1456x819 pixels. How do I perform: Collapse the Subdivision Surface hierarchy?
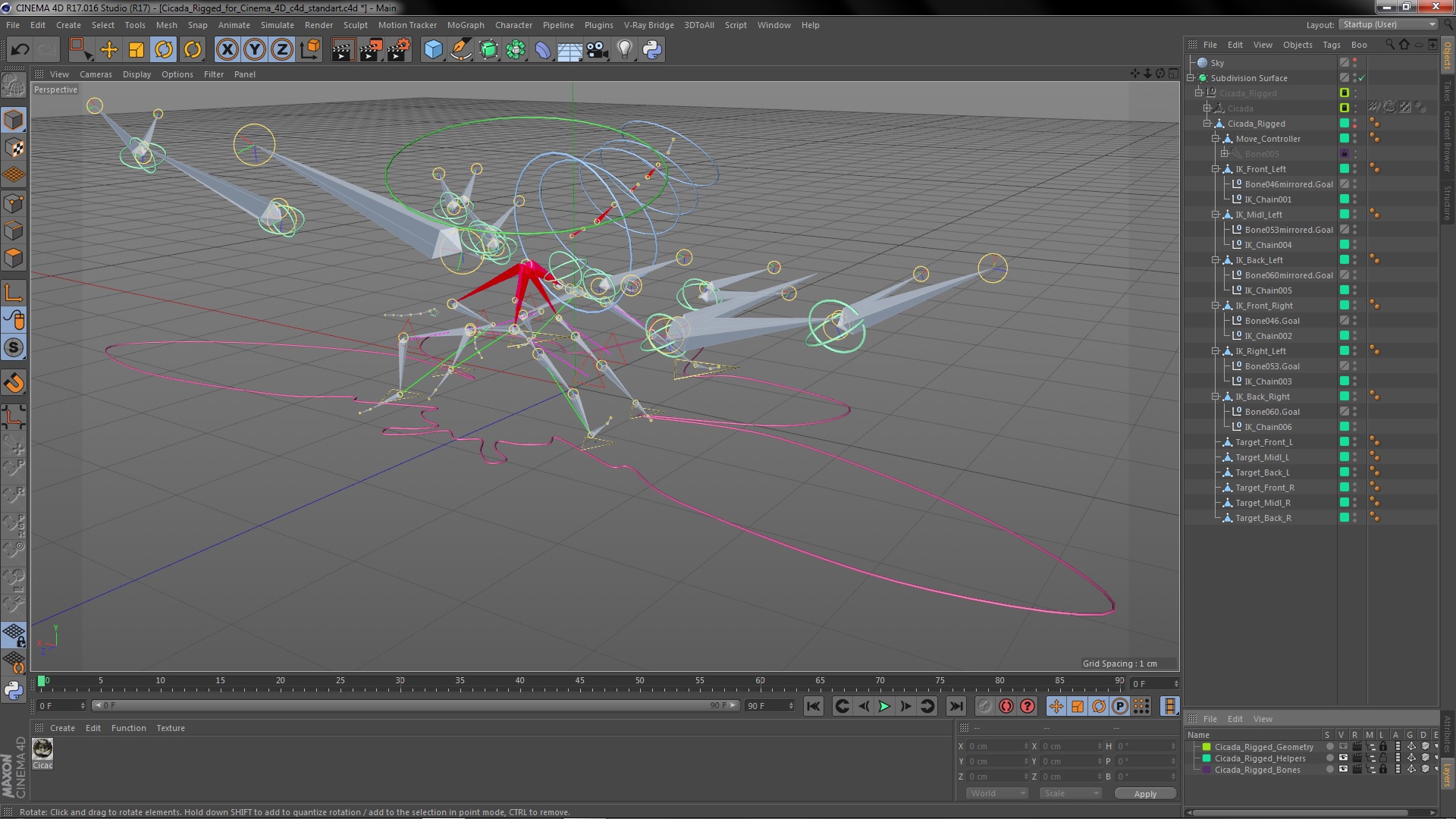click(x=1191, y=78)
